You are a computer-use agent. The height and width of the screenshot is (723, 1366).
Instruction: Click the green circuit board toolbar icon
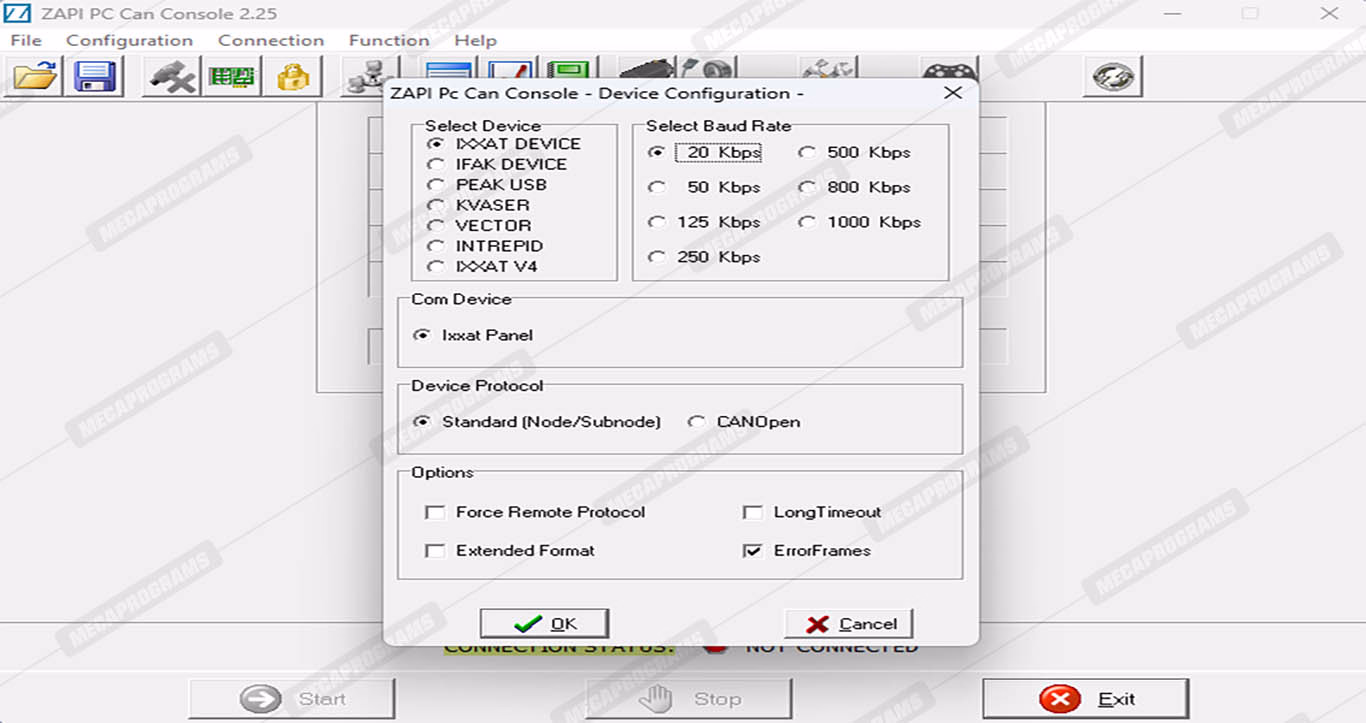(232, 76)
